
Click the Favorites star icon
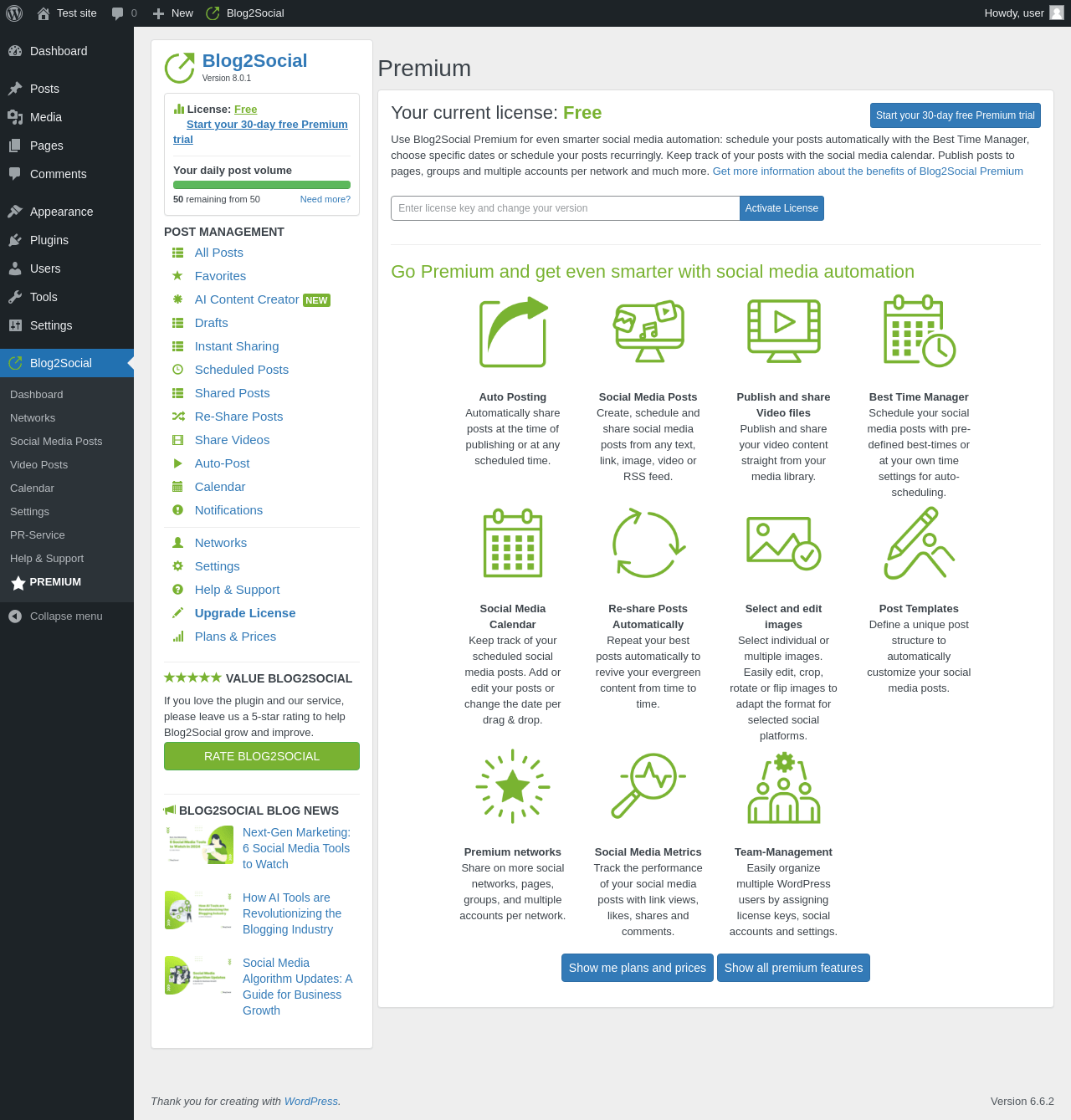(x=177, y=276)
